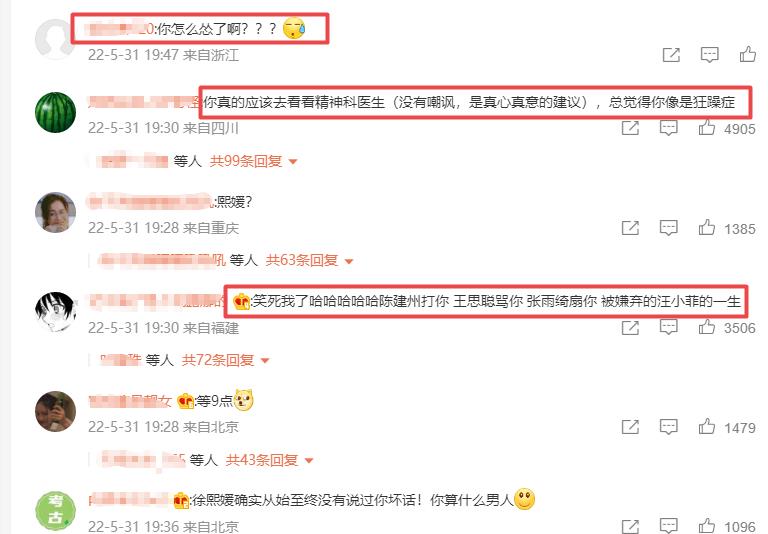Share the 你怎么怂了啊 comment from 浙江
Screen dimensions: 768x534
click(671, 55)
